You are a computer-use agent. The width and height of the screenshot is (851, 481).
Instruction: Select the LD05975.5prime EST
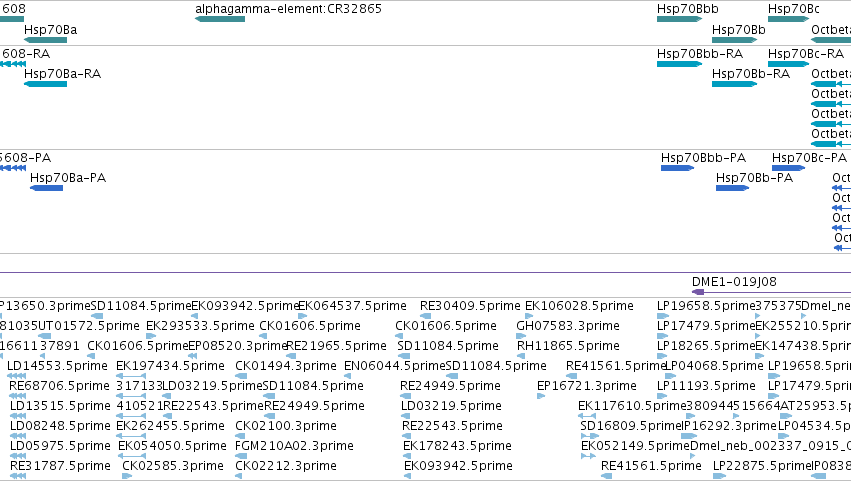(x=18, y=456)
